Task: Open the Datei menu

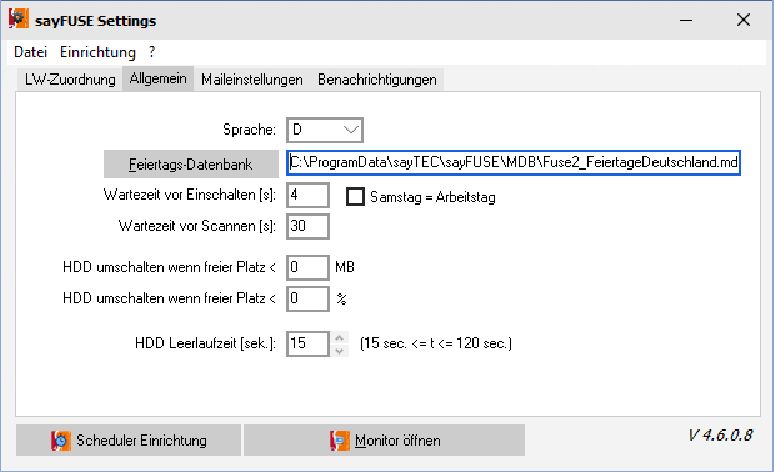Action: pyautogui.click(x=30, y=51)
